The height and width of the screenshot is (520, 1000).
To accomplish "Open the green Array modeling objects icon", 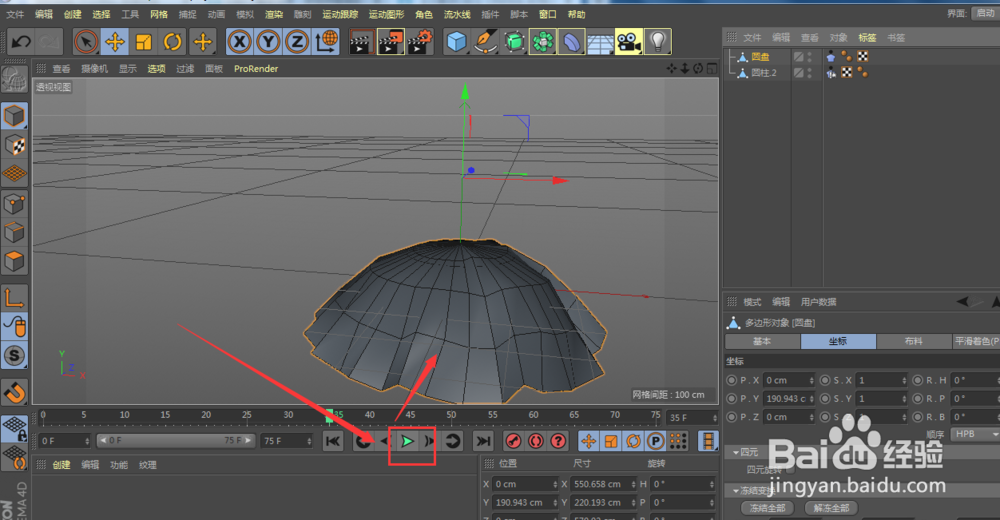I will click(543, 42).
